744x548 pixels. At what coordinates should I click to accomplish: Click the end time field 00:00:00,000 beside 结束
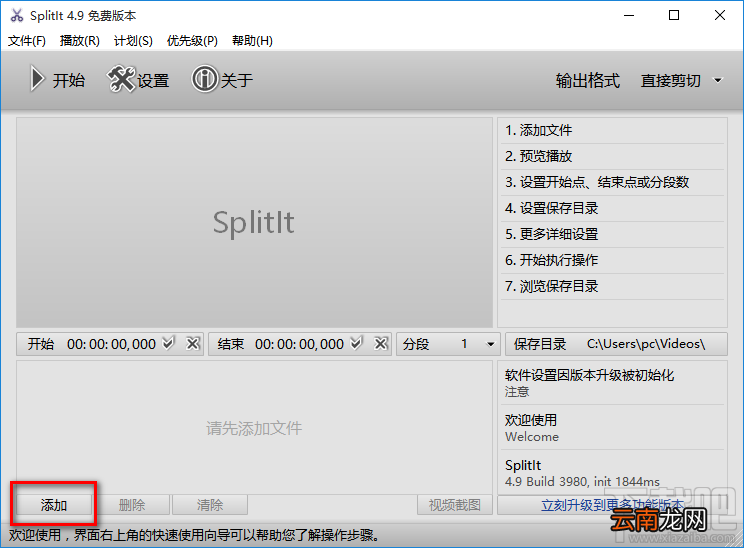pyautogui.click(x=299, y=344)
